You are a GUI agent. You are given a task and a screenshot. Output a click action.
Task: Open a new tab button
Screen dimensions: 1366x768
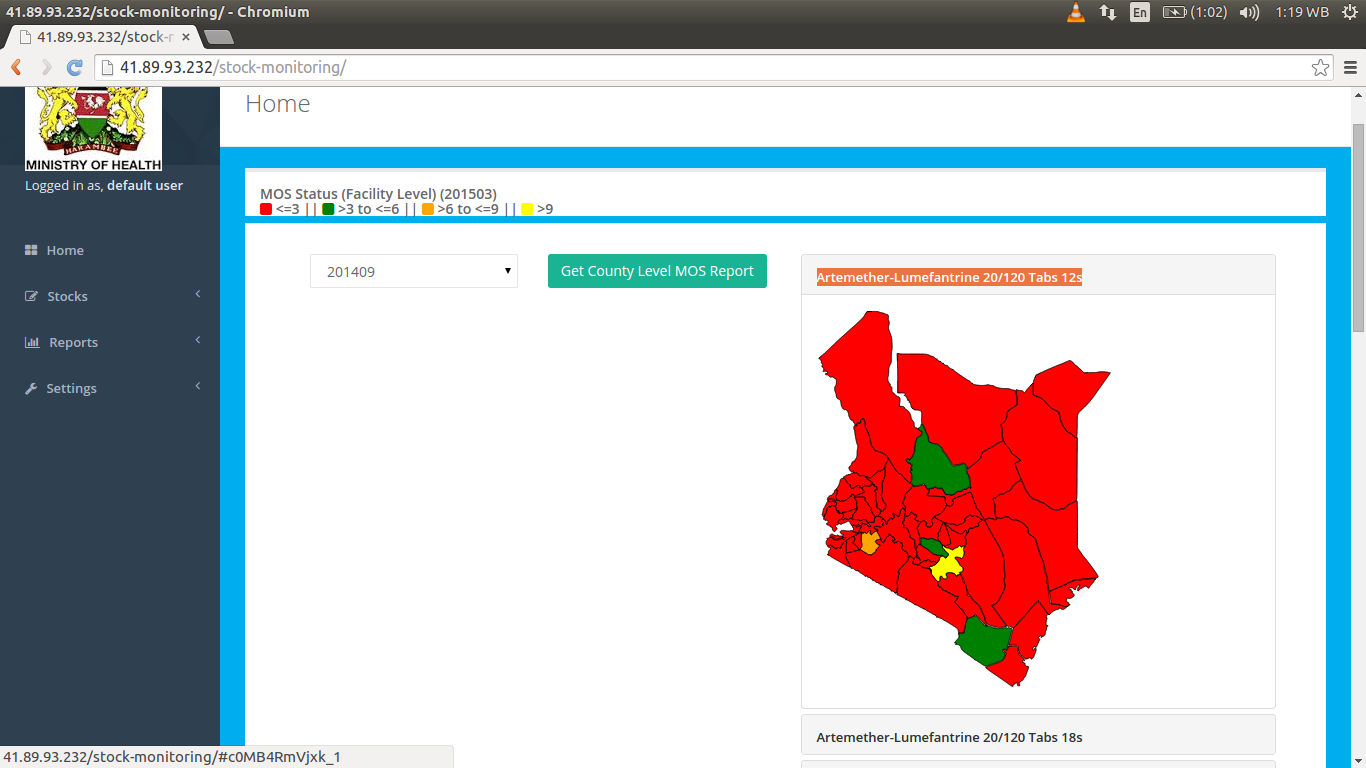click(218, 37)
